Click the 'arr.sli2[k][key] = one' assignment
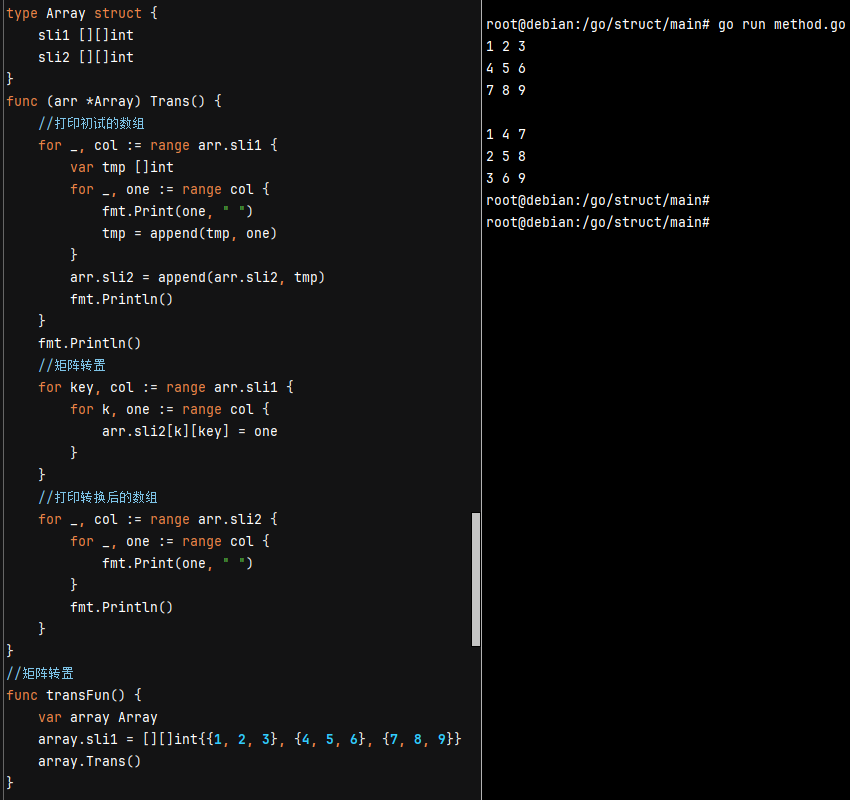Viewport: 850px width, 800px height. [189, 431]
